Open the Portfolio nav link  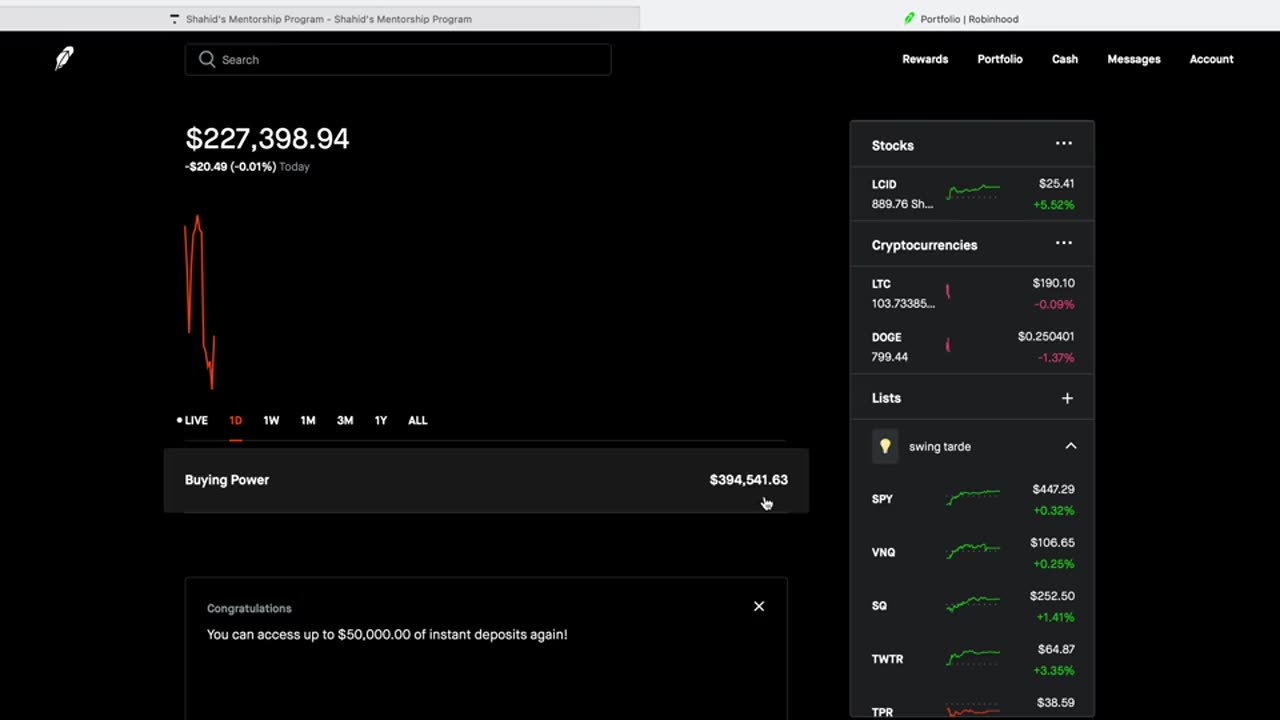tap(1000, 59)
